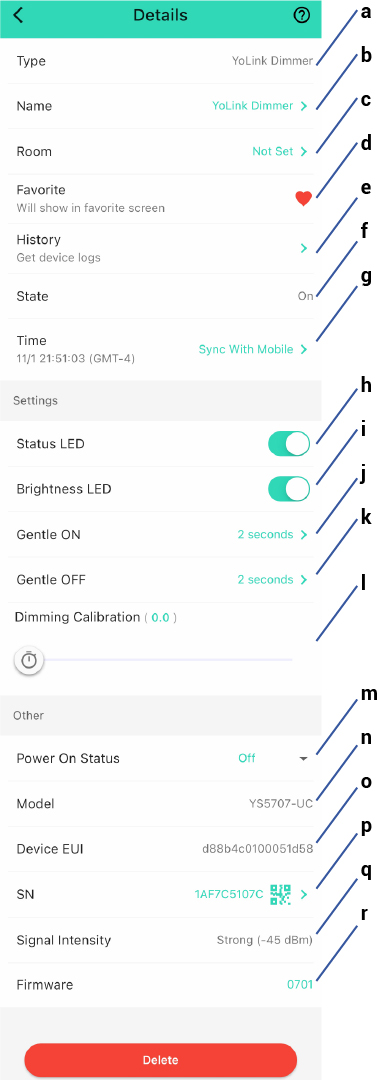
Task: Tap the QR code icon beside SN
Action: click(x=280, y=894)
